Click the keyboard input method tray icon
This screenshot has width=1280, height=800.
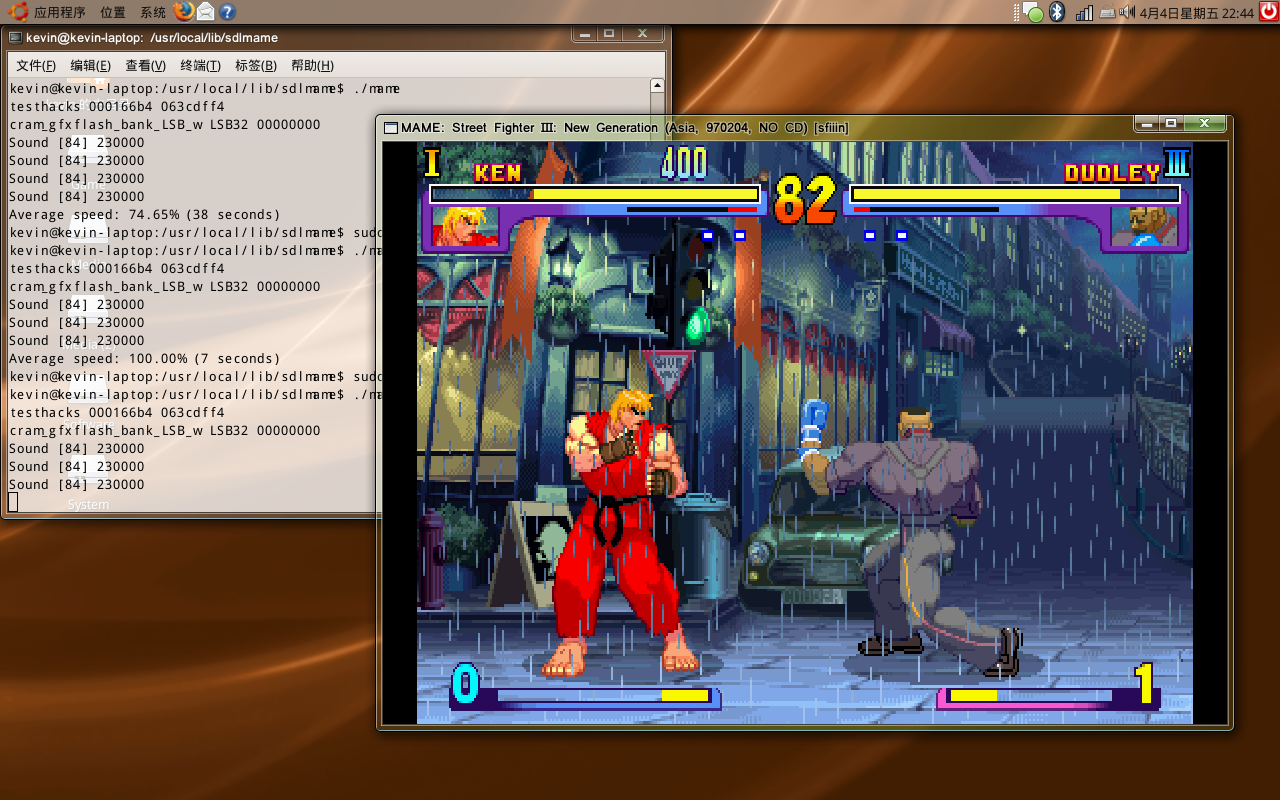[x=1107, y=12]
